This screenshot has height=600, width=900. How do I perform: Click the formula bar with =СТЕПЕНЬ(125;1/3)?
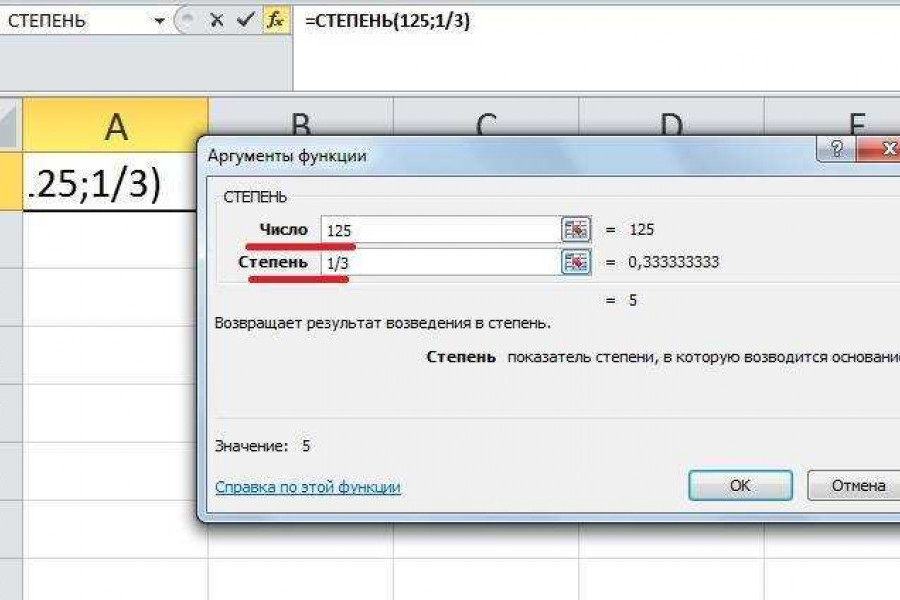pos(600,21)
